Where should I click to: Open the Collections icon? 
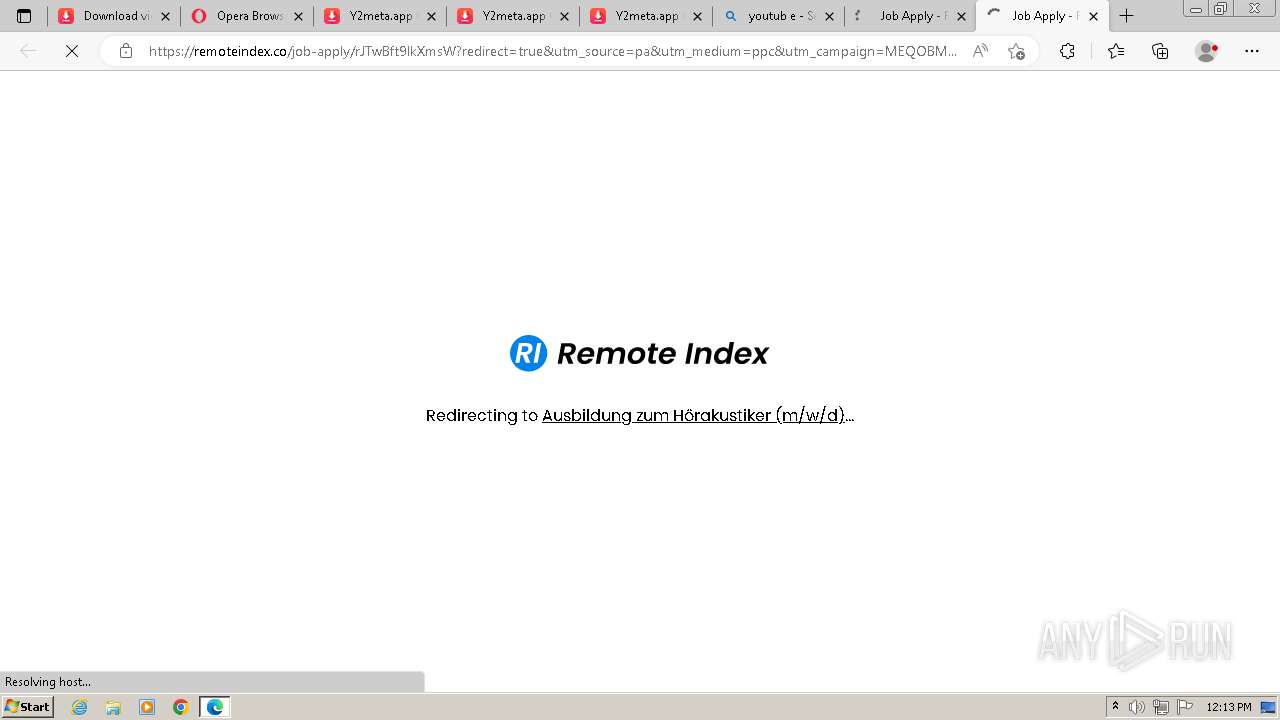(x=1160, y=51)
